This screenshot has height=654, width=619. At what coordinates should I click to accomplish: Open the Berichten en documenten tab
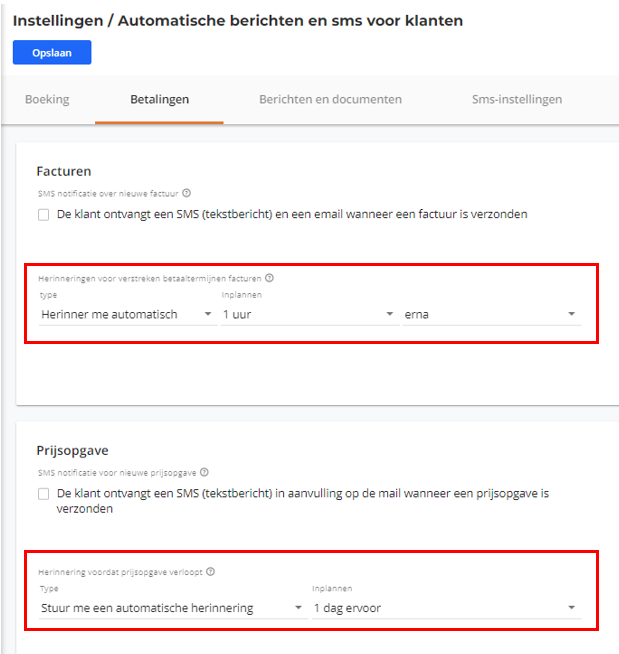coord(330,99)
